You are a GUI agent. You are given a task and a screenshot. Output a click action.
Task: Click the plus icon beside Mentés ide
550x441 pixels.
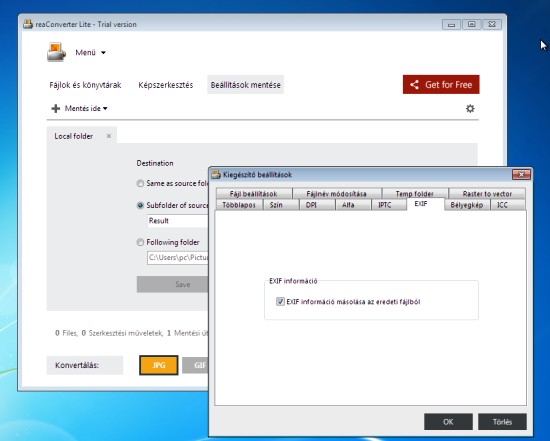[55, 108]
